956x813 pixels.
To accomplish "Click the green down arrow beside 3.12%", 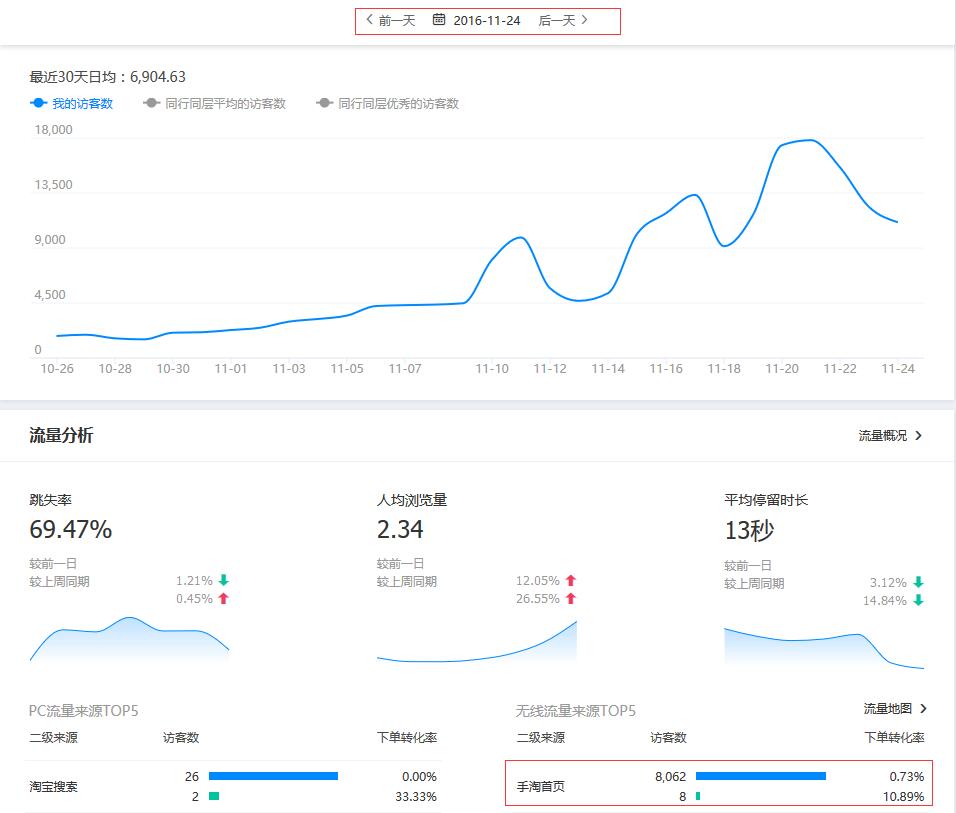I will point(917,581).
